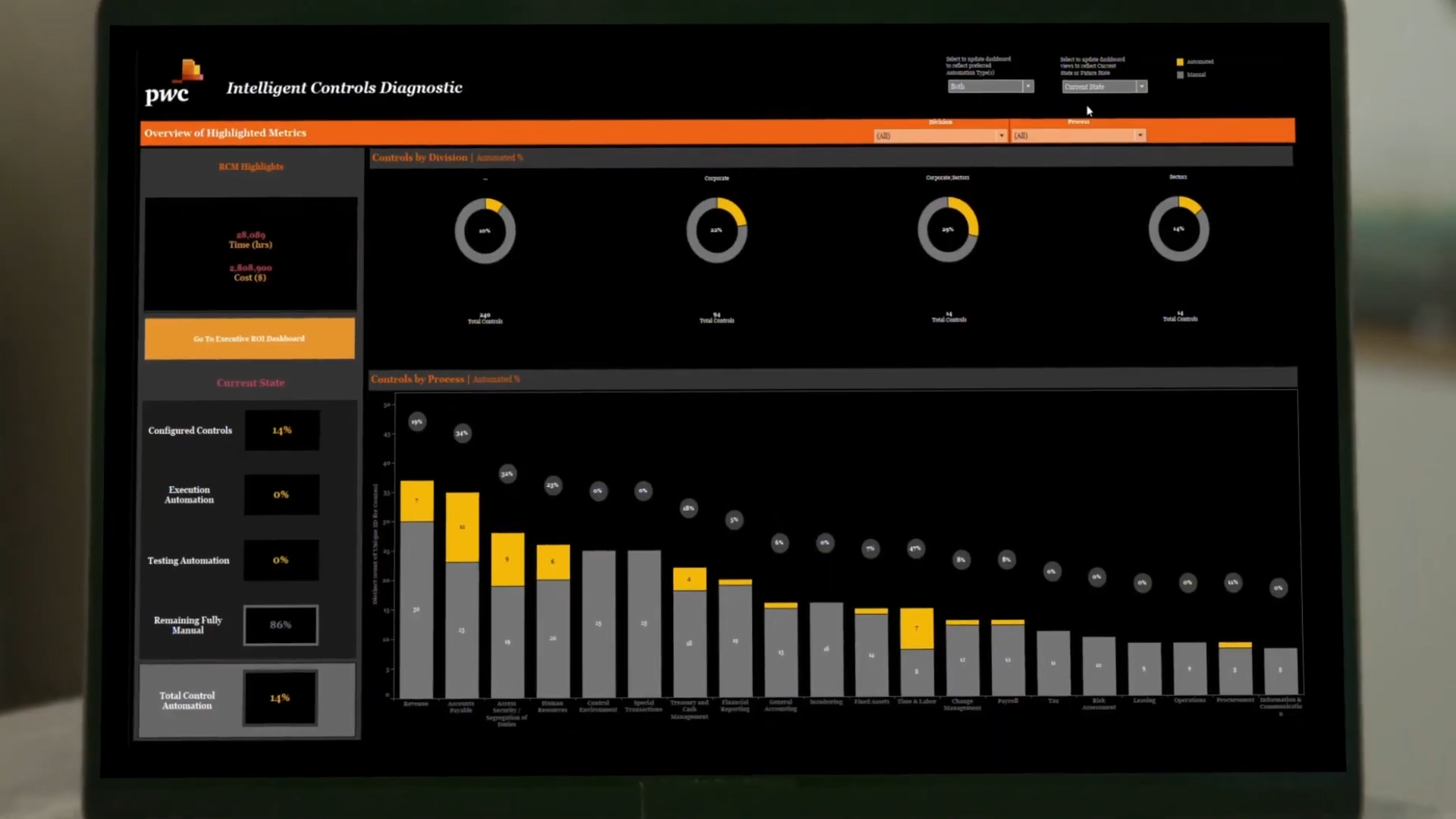The height and width of the screenshot is (819, 1456).
Task: Click yellow automated segment of Accounts Payable bar
Action: [462, 527]
